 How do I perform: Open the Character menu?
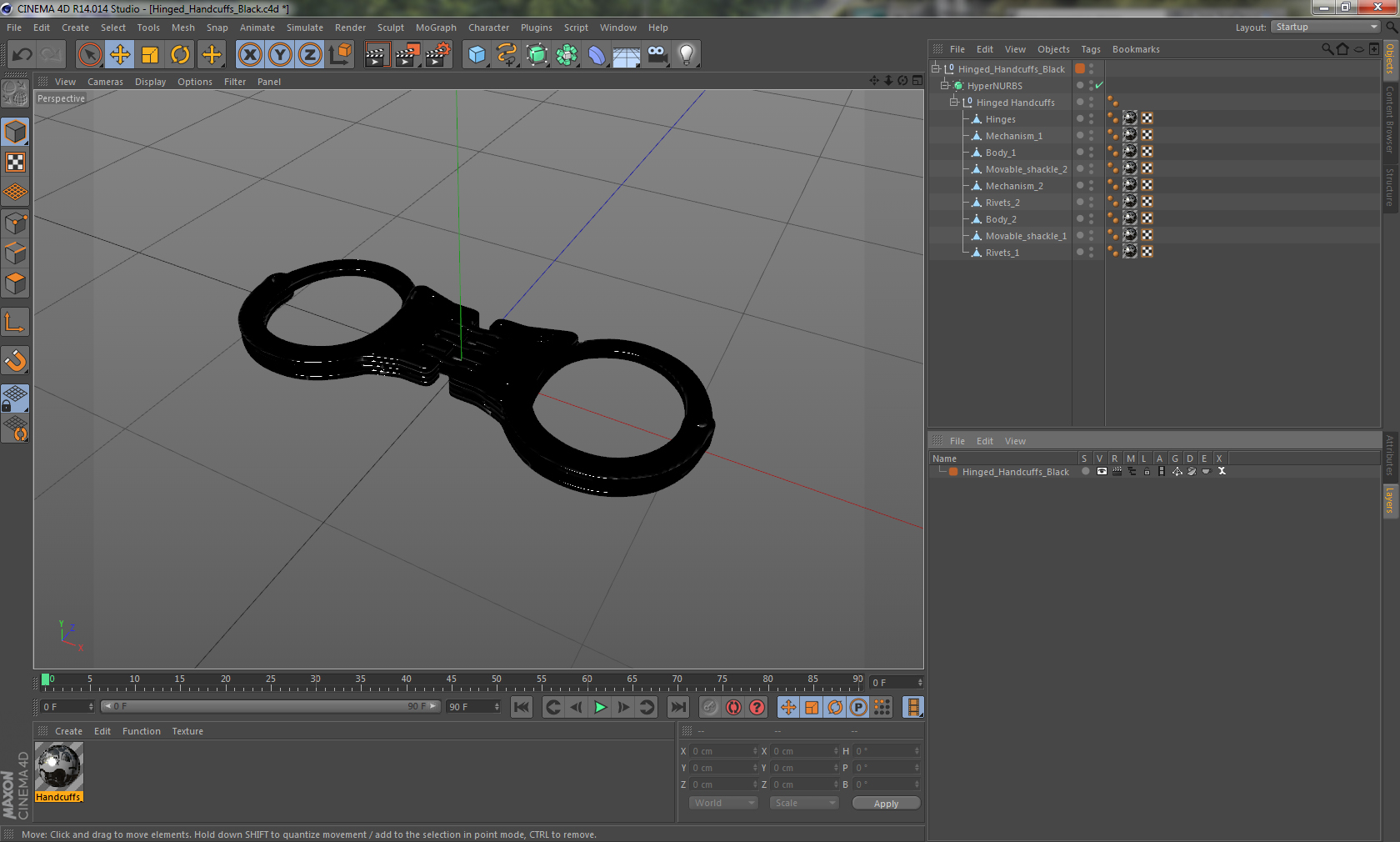point(488,28)
